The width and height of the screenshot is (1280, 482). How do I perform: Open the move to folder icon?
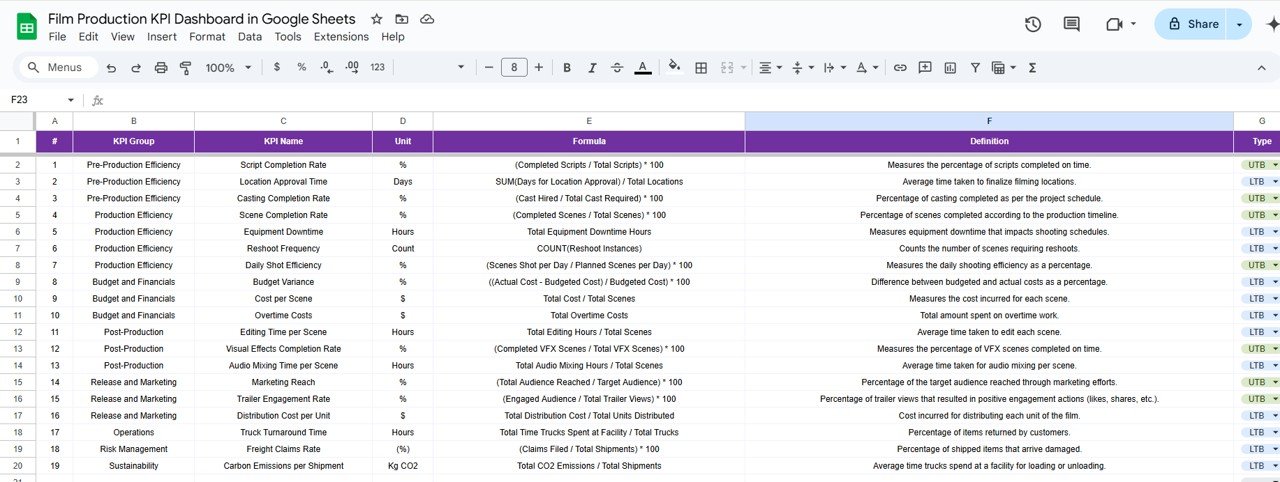point(402,20)
